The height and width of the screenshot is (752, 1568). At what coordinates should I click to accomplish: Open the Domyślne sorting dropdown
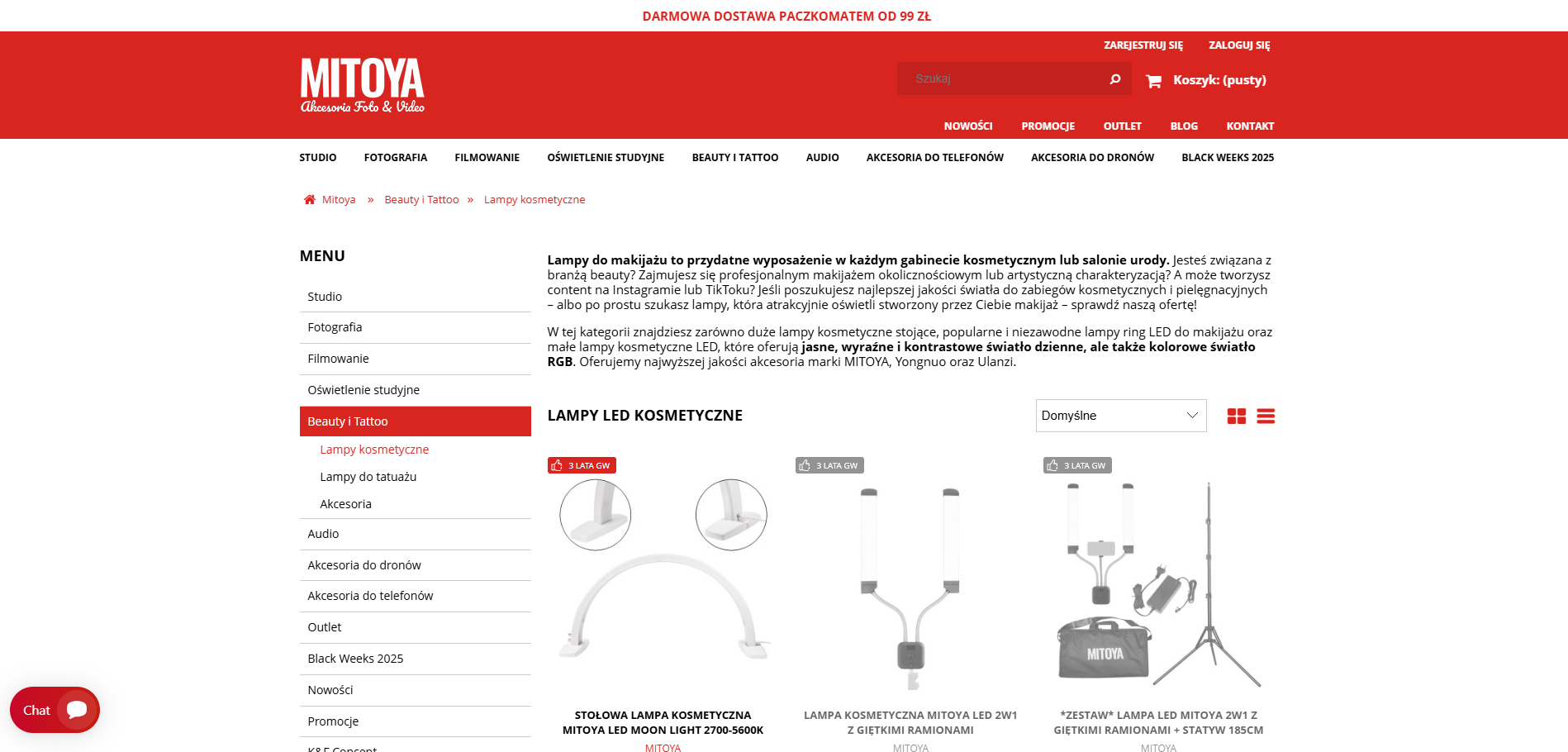[1121, 416]
